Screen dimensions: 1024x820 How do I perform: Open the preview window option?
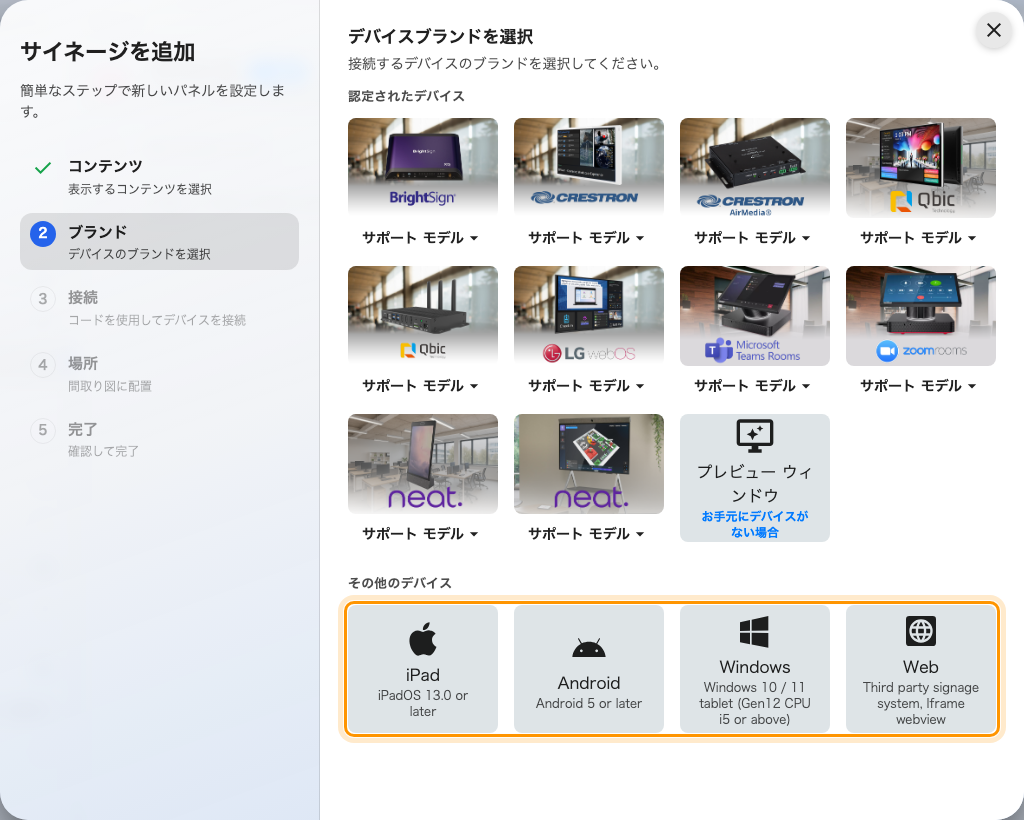point(754,478)
